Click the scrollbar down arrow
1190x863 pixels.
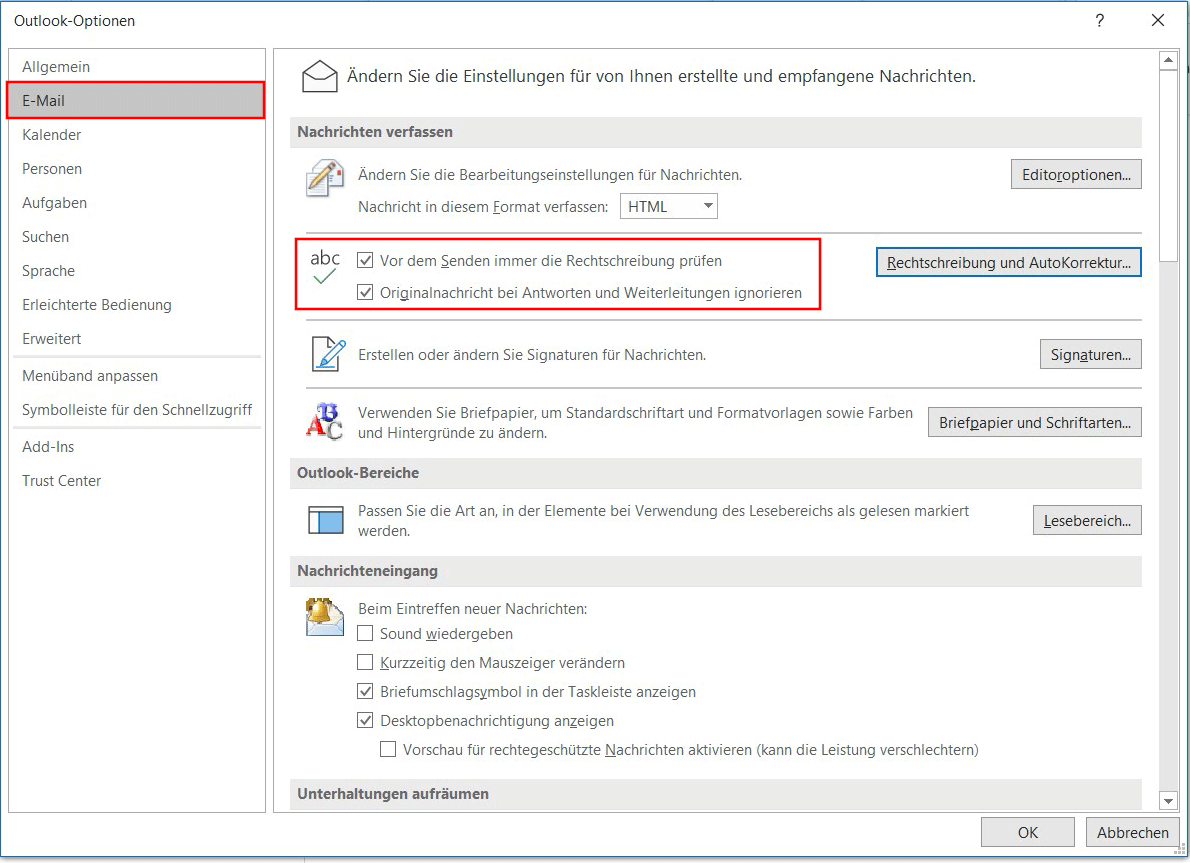[1168, 800]
